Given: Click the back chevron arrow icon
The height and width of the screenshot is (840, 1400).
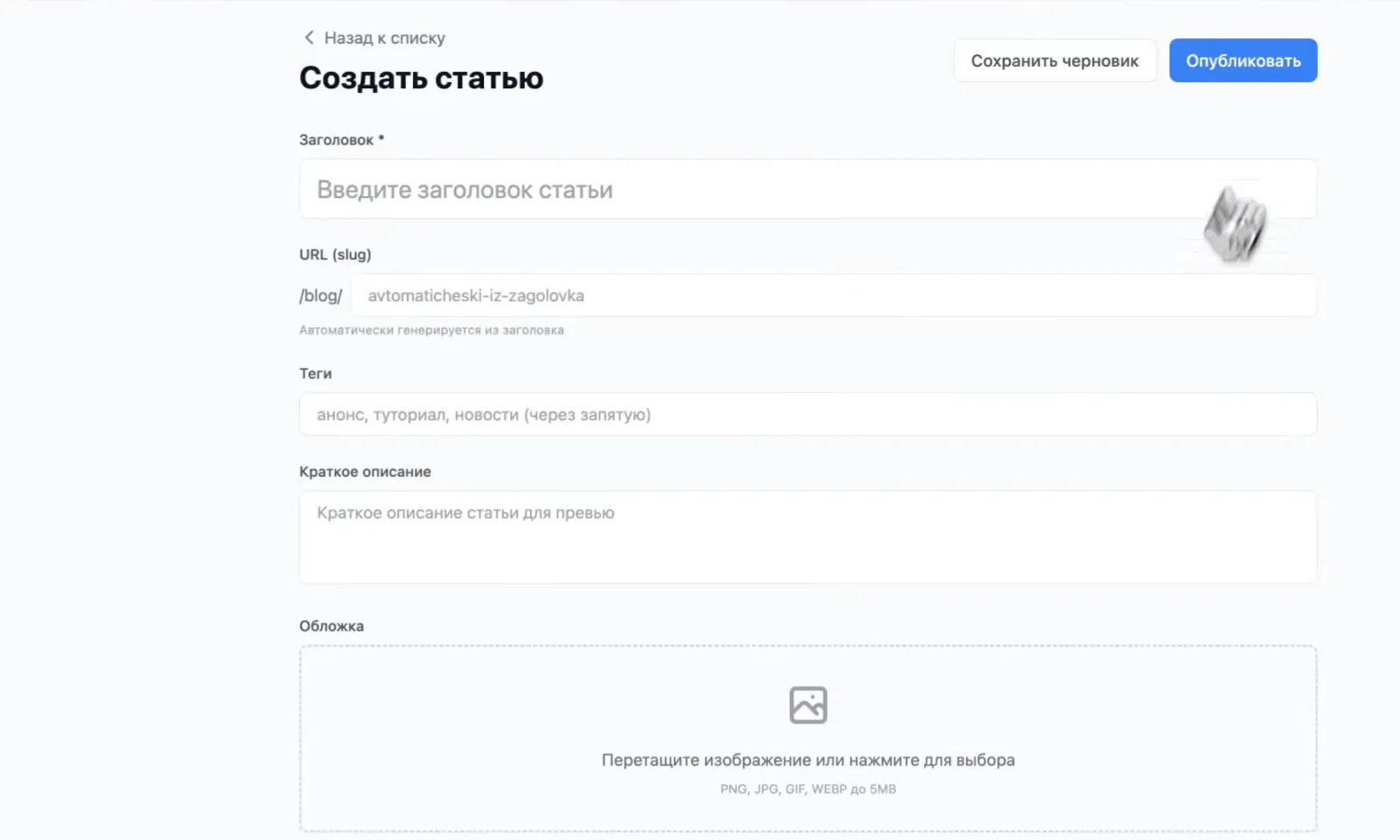Looking at the screenshot, I should (x=309, y=38).
